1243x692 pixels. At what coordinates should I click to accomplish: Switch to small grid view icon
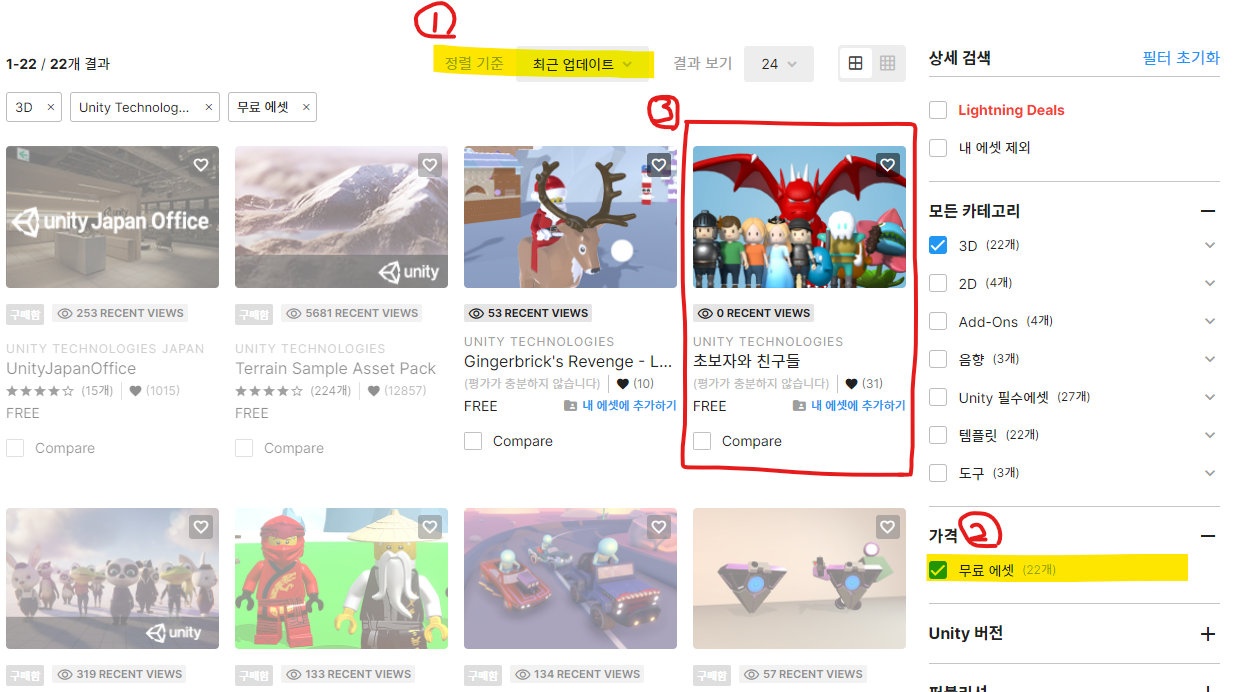click(x=888, y=63)
